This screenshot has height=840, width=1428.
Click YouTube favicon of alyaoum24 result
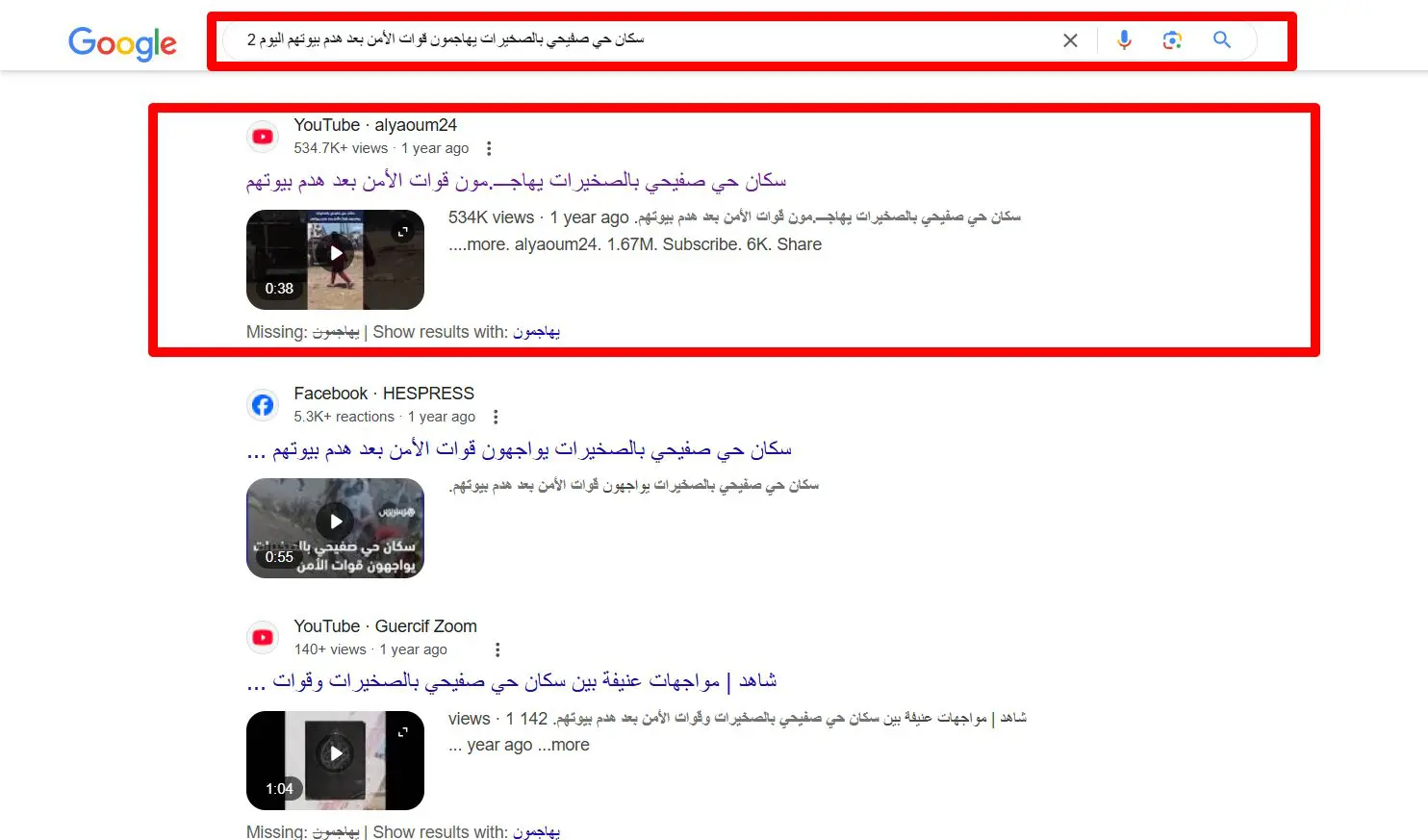[x=263, y=137]
